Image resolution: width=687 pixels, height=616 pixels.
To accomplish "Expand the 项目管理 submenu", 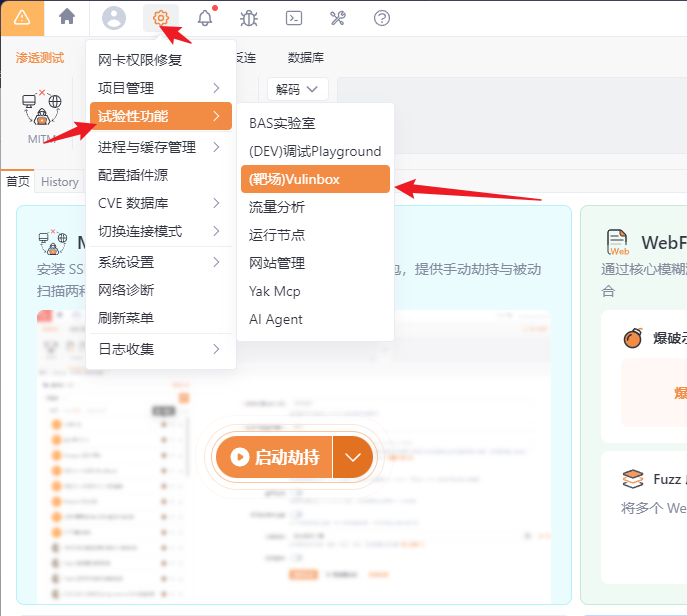I will point(161,88).
